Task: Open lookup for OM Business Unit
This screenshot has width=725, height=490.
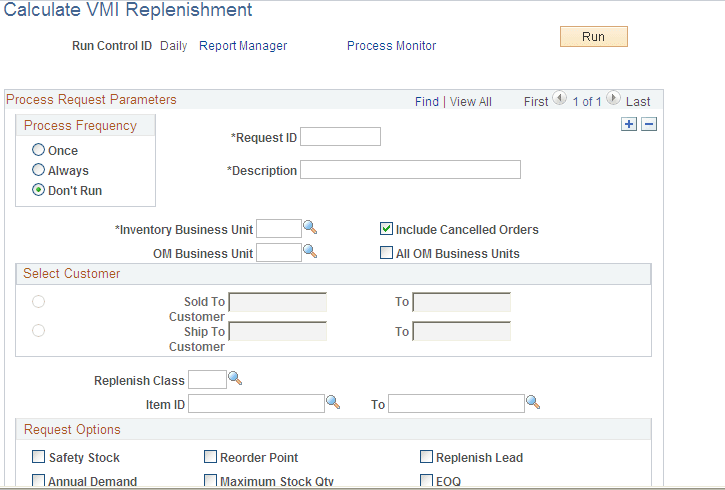Action: [310, 251]
